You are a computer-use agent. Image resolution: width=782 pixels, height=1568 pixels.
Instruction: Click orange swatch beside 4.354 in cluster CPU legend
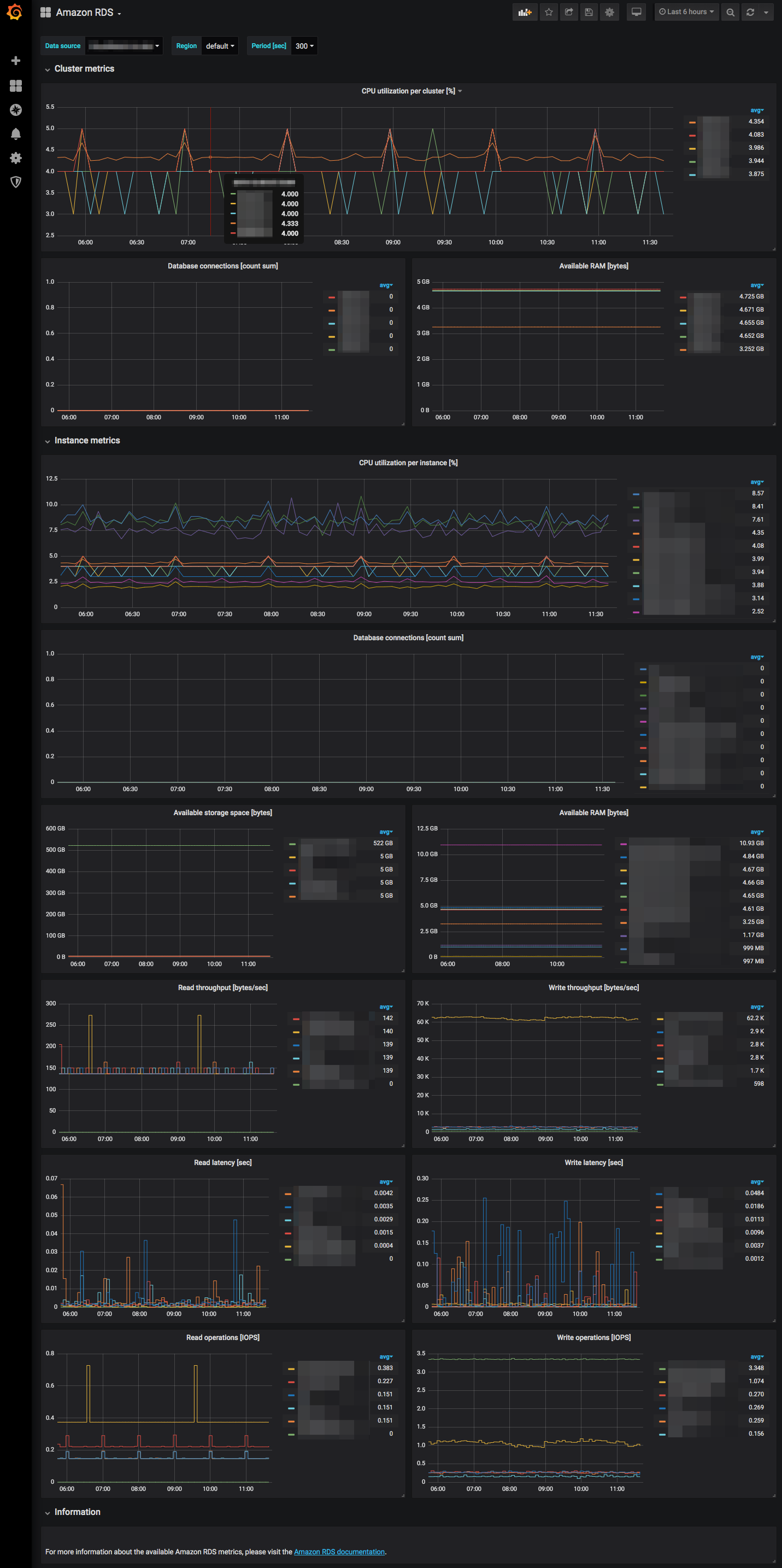click(692, 122)
